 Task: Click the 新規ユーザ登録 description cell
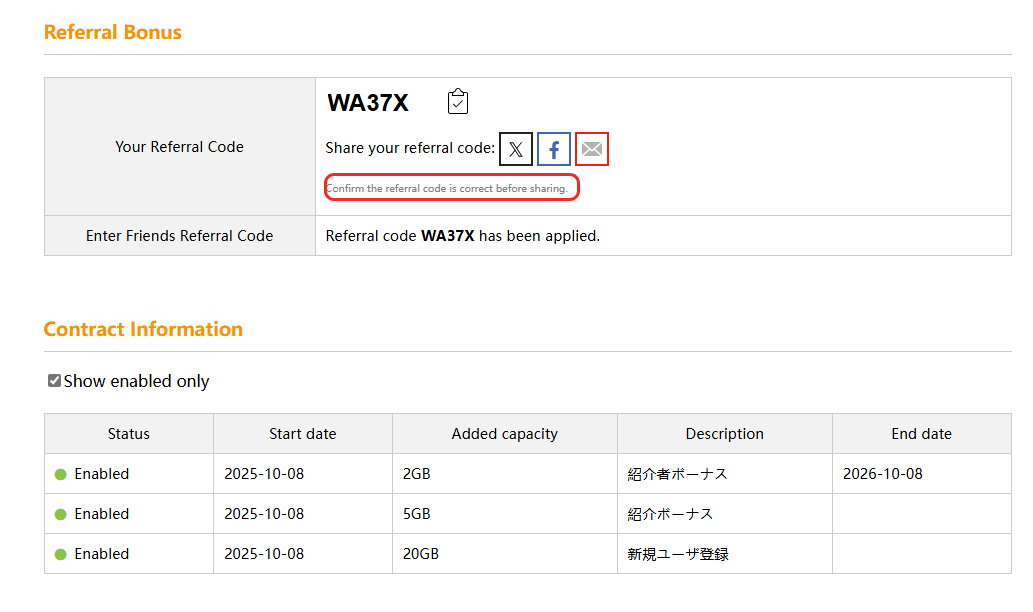677,554
